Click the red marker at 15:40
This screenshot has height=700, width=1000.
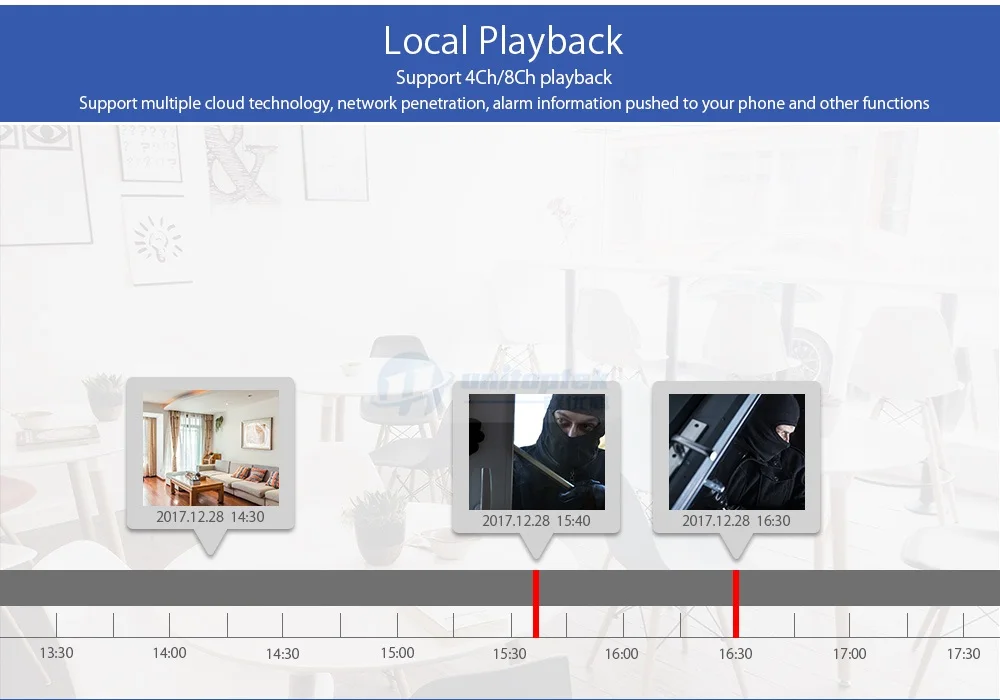[x=536, y=604]
